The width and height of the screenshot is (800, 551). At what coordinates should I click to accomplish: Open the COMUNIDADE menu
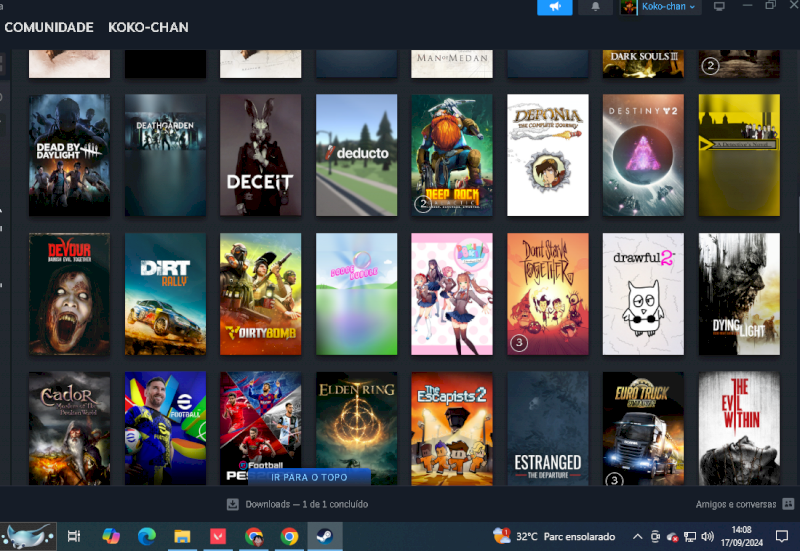(x=49, y=27)
